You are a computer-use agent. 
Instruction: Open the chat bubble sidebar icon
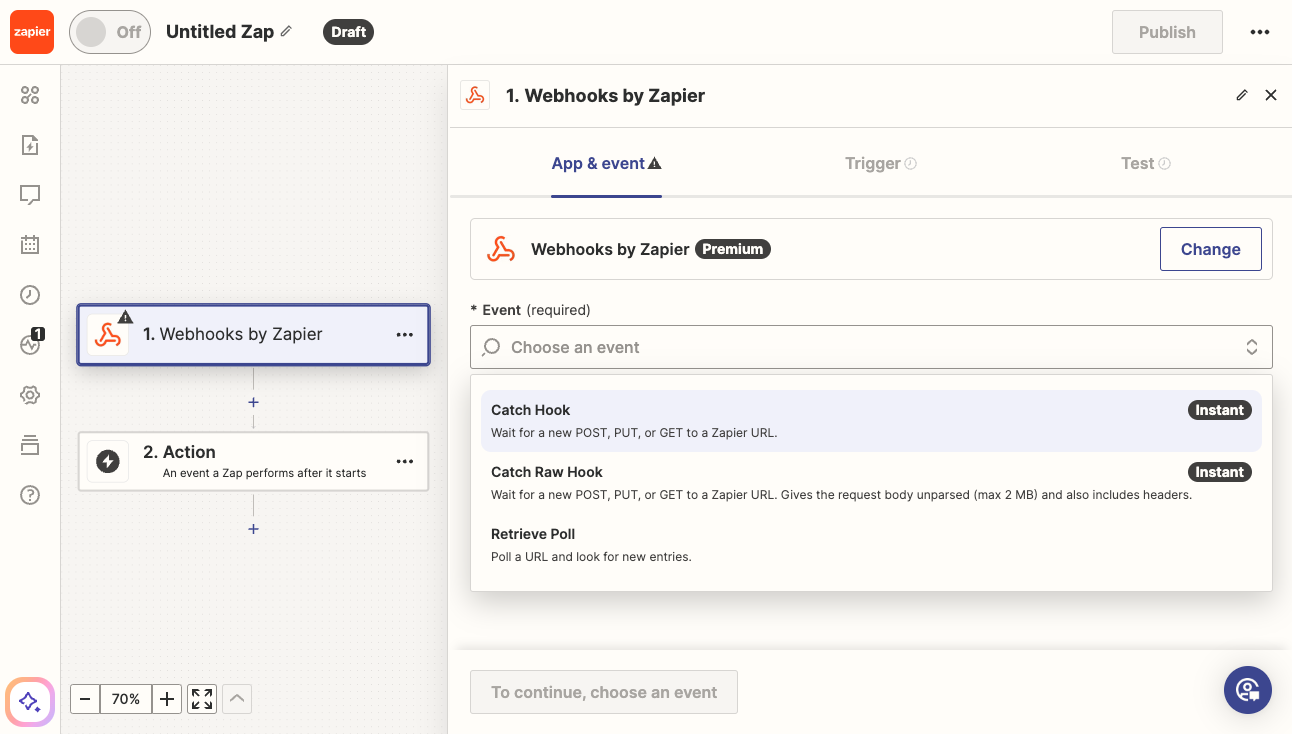pyautogui.click(x=30, y=194)
